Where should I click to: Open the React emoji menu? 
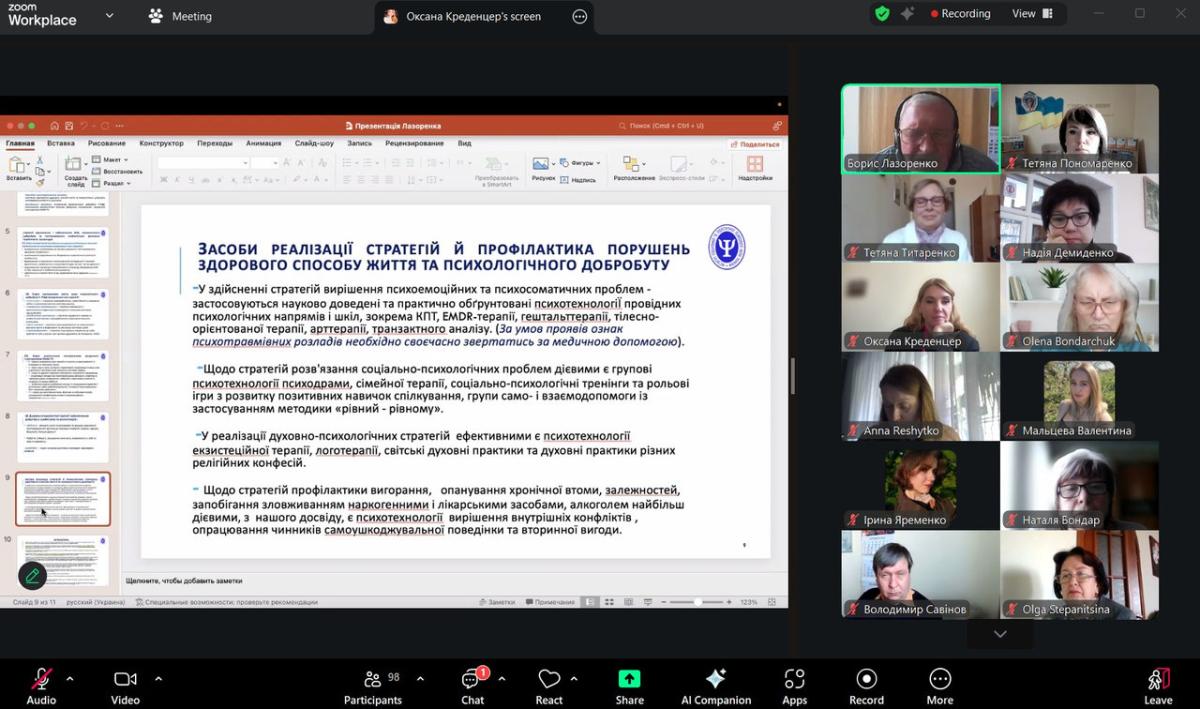pos(549,681)
